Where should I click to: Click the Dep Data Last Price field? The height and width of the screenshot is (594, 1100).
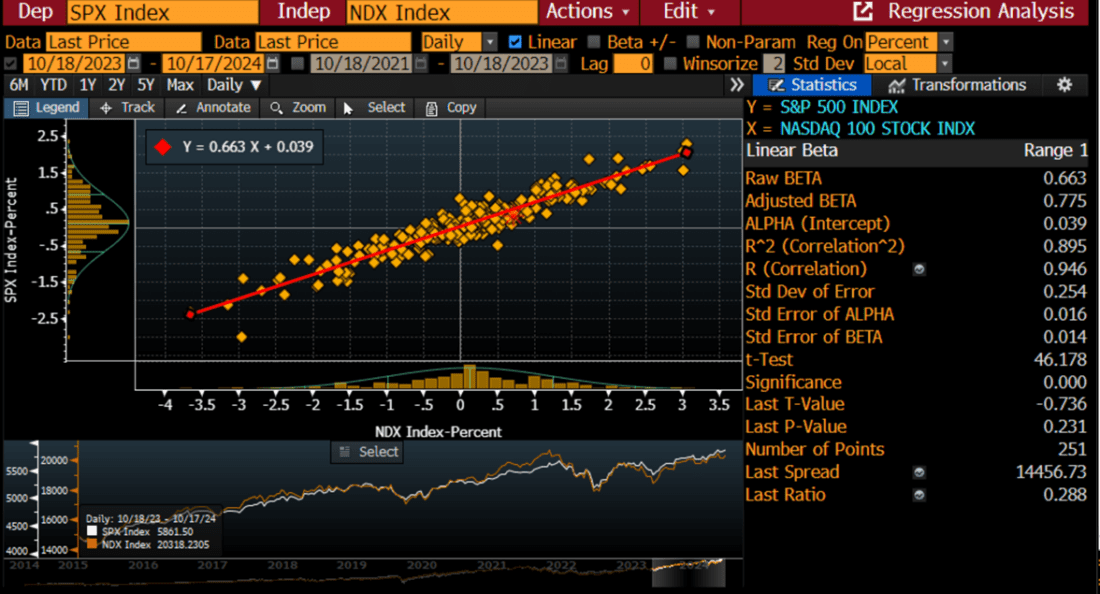tap(123, 42)
